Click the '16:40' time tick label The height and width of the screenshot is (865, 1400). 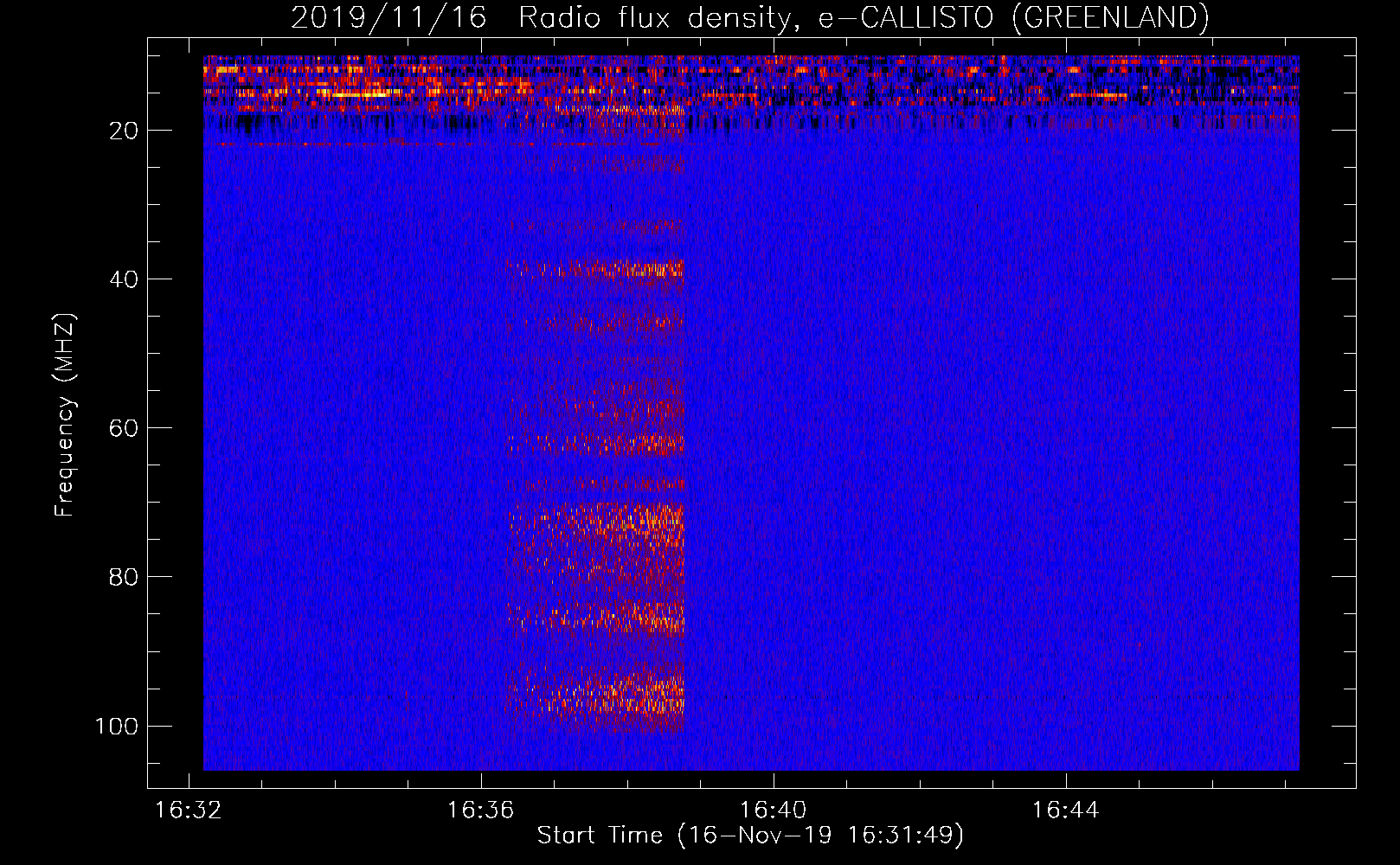773,811
